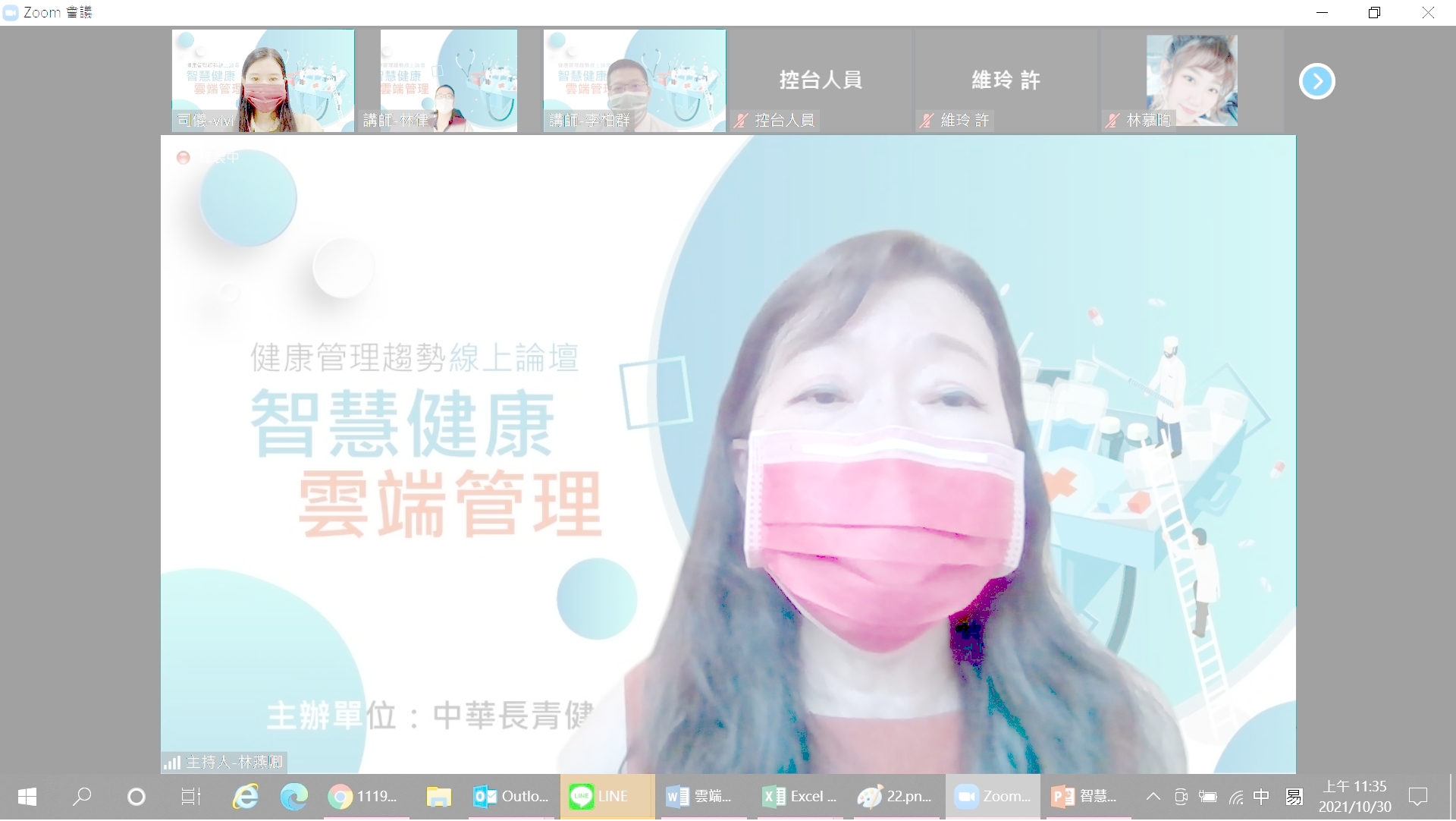Screen dimensions: 1456x821
Task: Open File Explorer from the taskbar
Action: tap(438, 797)
